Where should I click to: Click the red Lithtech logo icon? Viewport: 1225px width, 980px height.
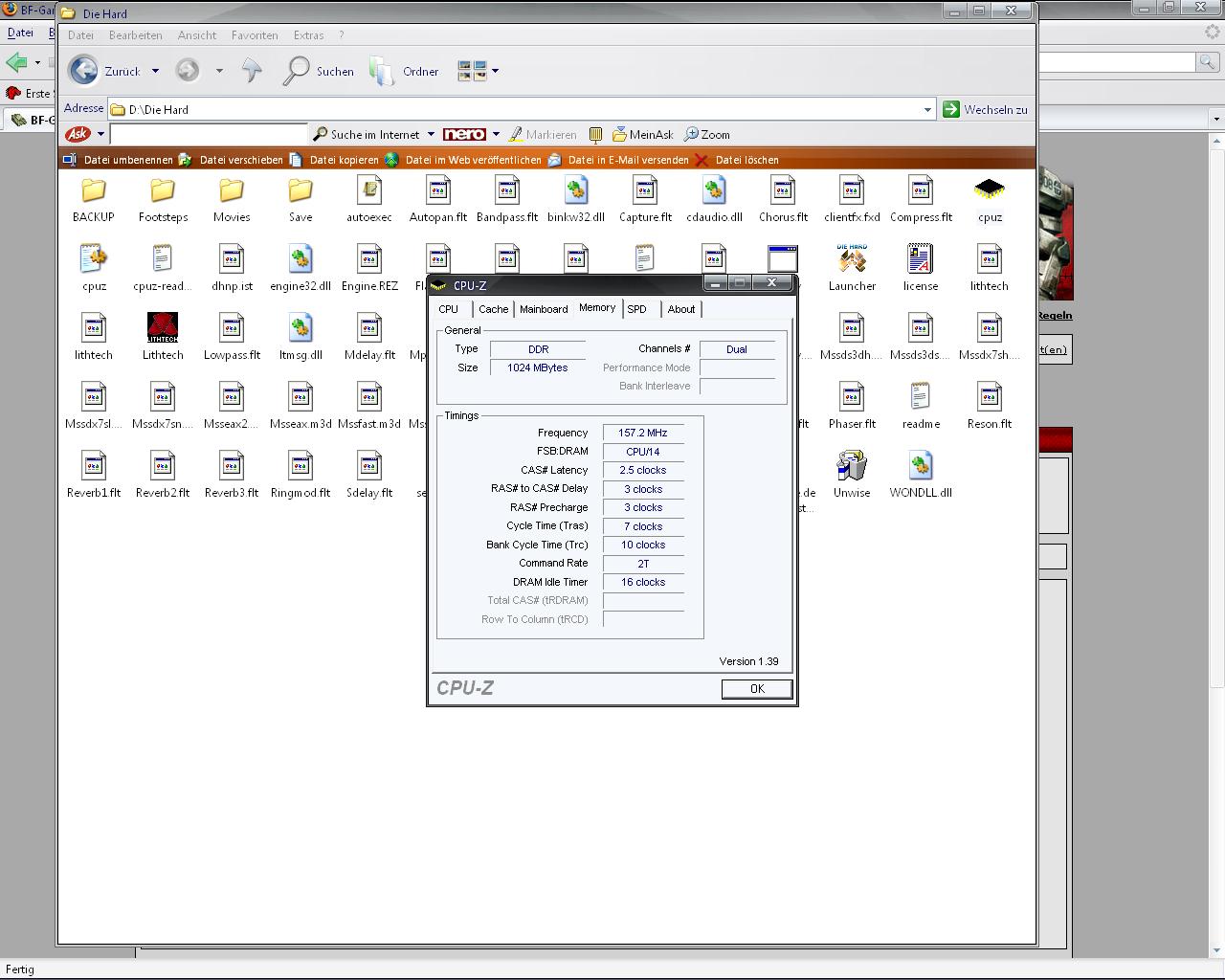pos(163,328)
